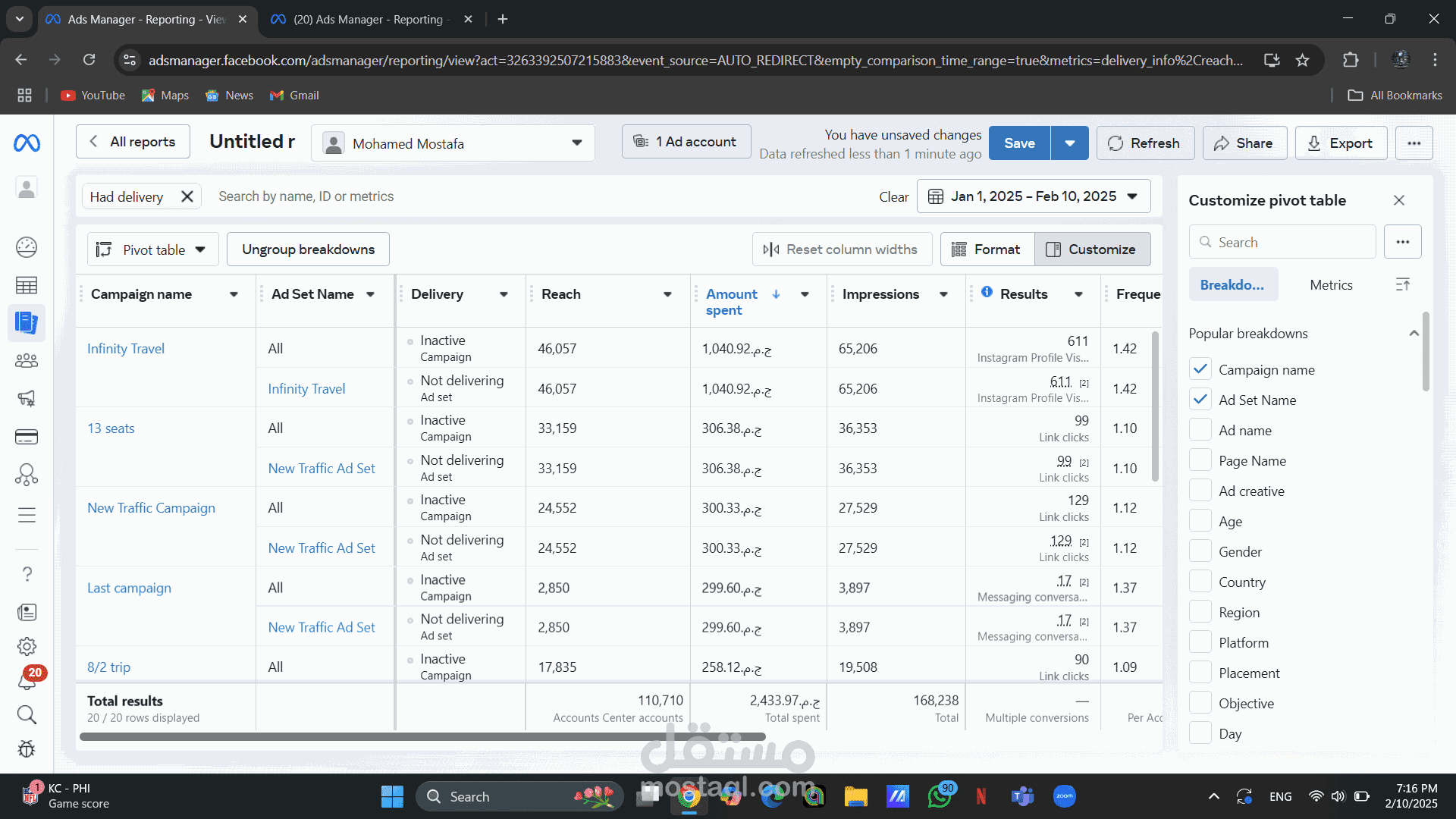Enable the Ad name breakdown checkbox
This screenshot has height=819, width=1456.
point(1200,430)
